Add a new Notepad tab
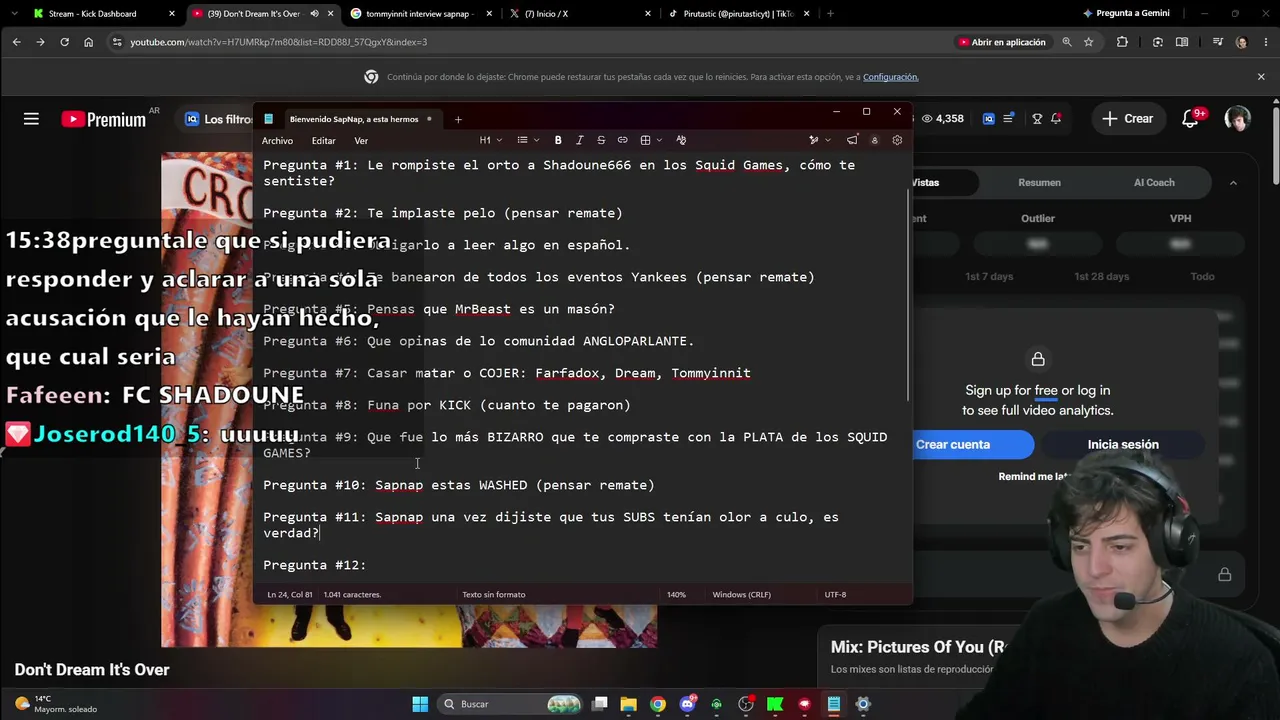This screenshot has width=1280, height=720. coord(458,119)
